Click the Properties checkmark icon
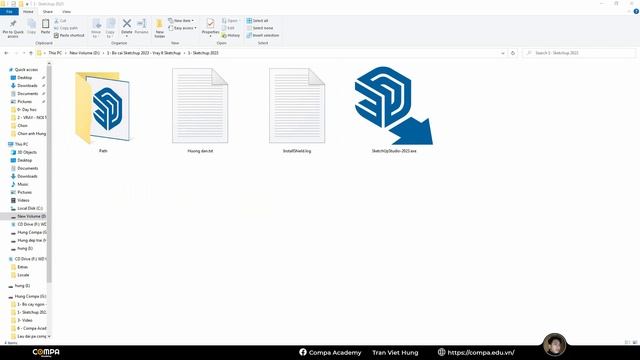 (x=211, y=24)
